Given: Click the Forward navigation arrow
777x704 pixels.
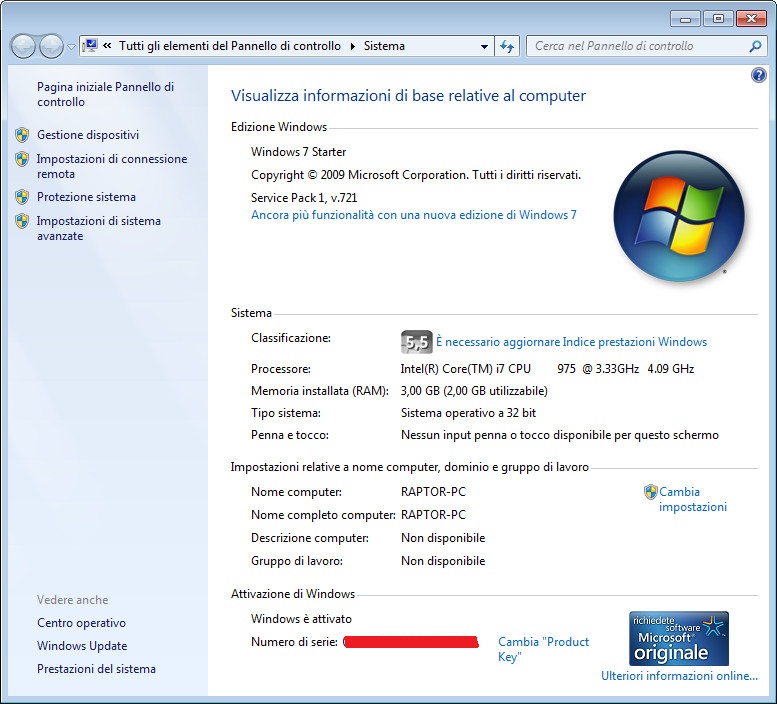Looking at the screenshot, I should 52,47.
